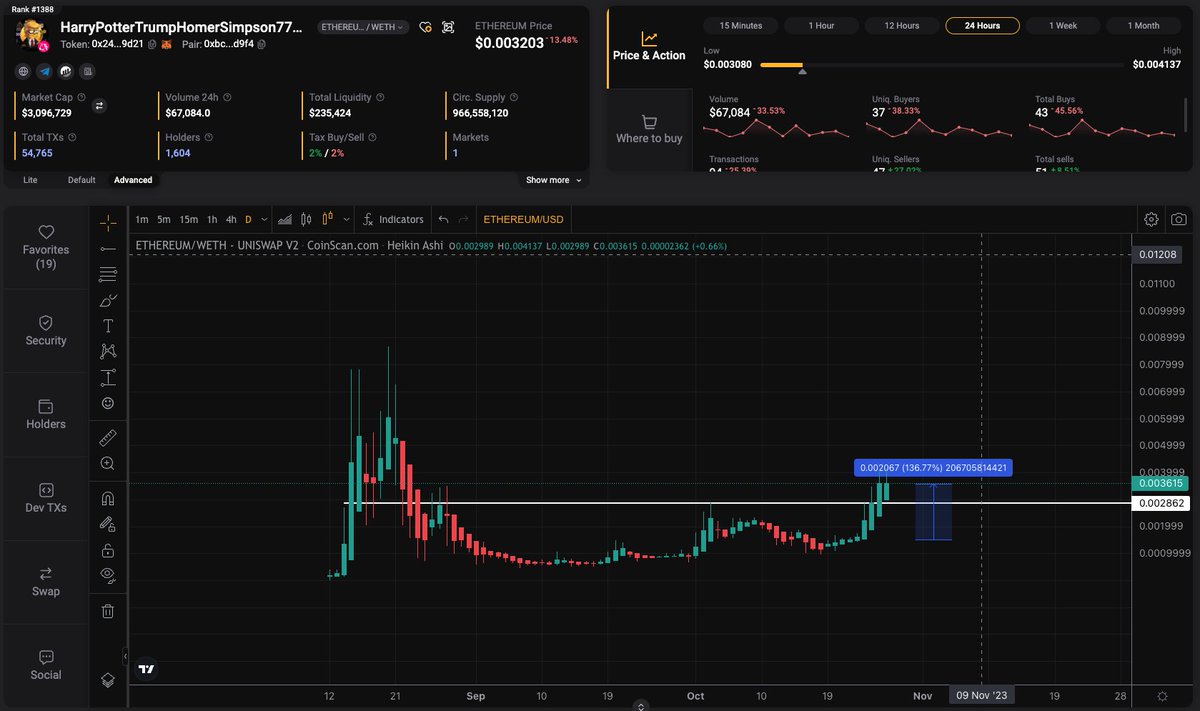Open the Telegram link icon
Screen dimensions: 1200x711
pyautogui.click(x=45, y=71)
